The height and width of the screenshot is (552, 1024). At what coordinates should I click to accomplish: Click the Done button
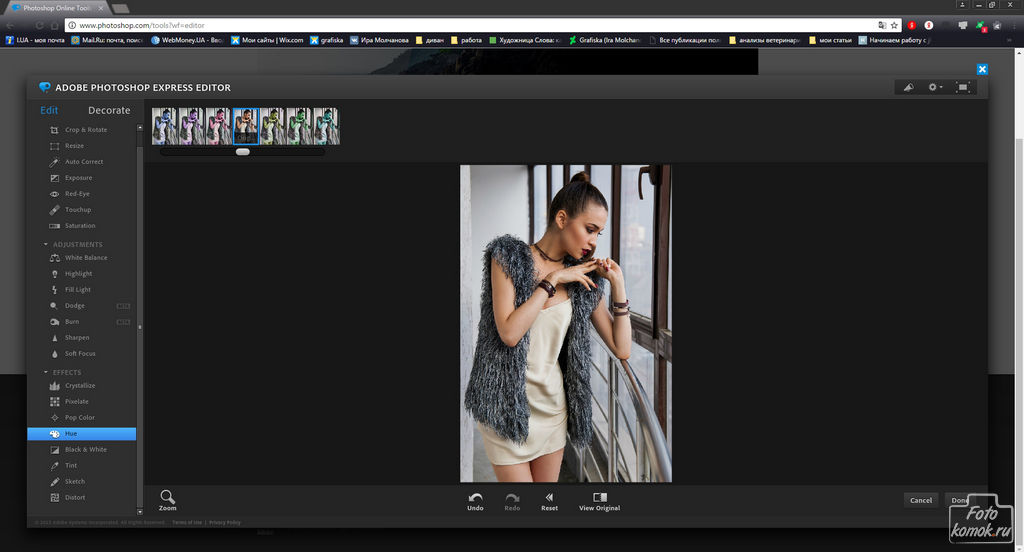point(959,500)
